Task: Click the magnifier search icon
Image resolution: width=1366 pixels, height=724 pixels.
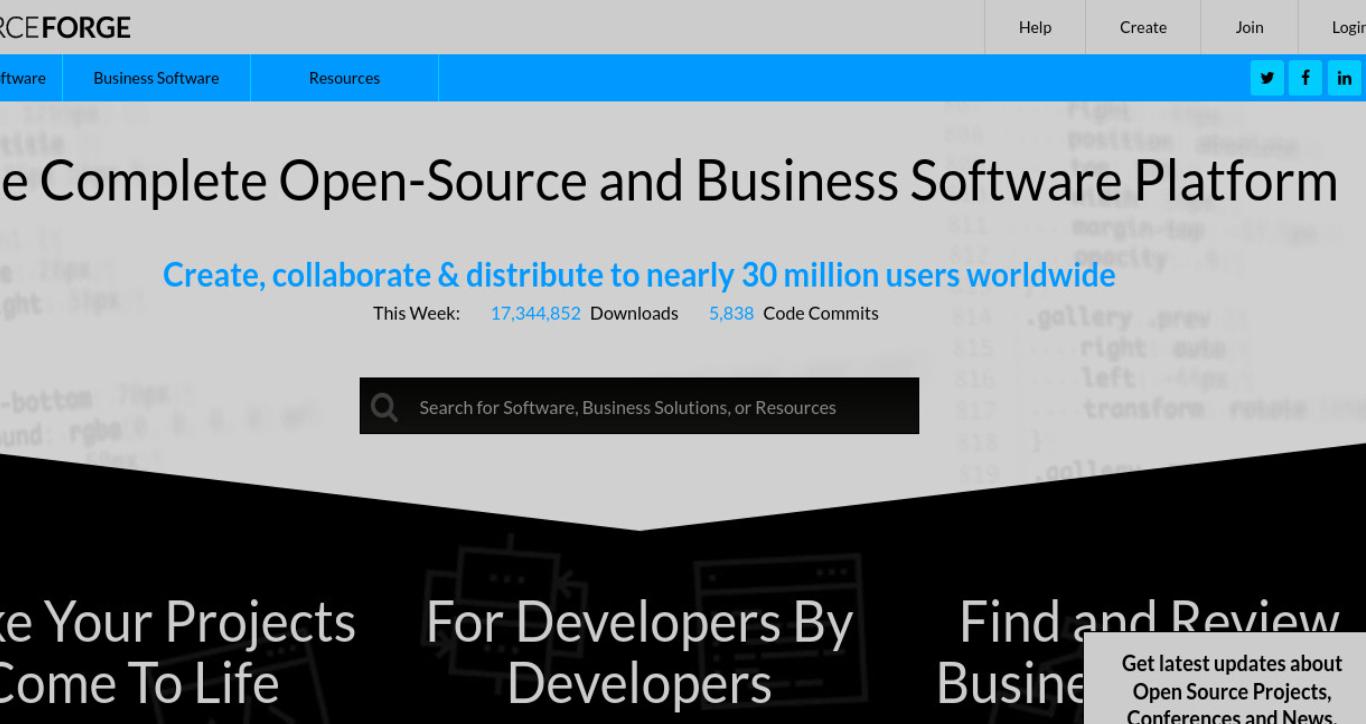Action: pyautogui.click(x=384, y=407)
